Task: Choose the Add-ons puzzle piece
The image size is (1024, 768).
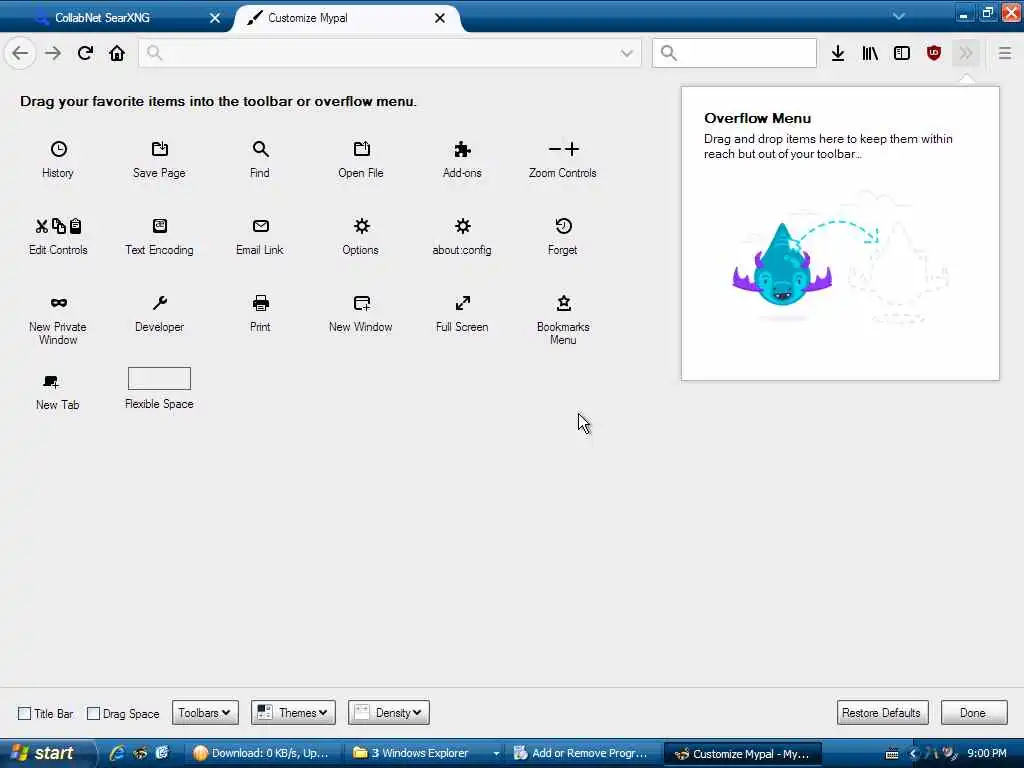Action: [x=462, y=150]
